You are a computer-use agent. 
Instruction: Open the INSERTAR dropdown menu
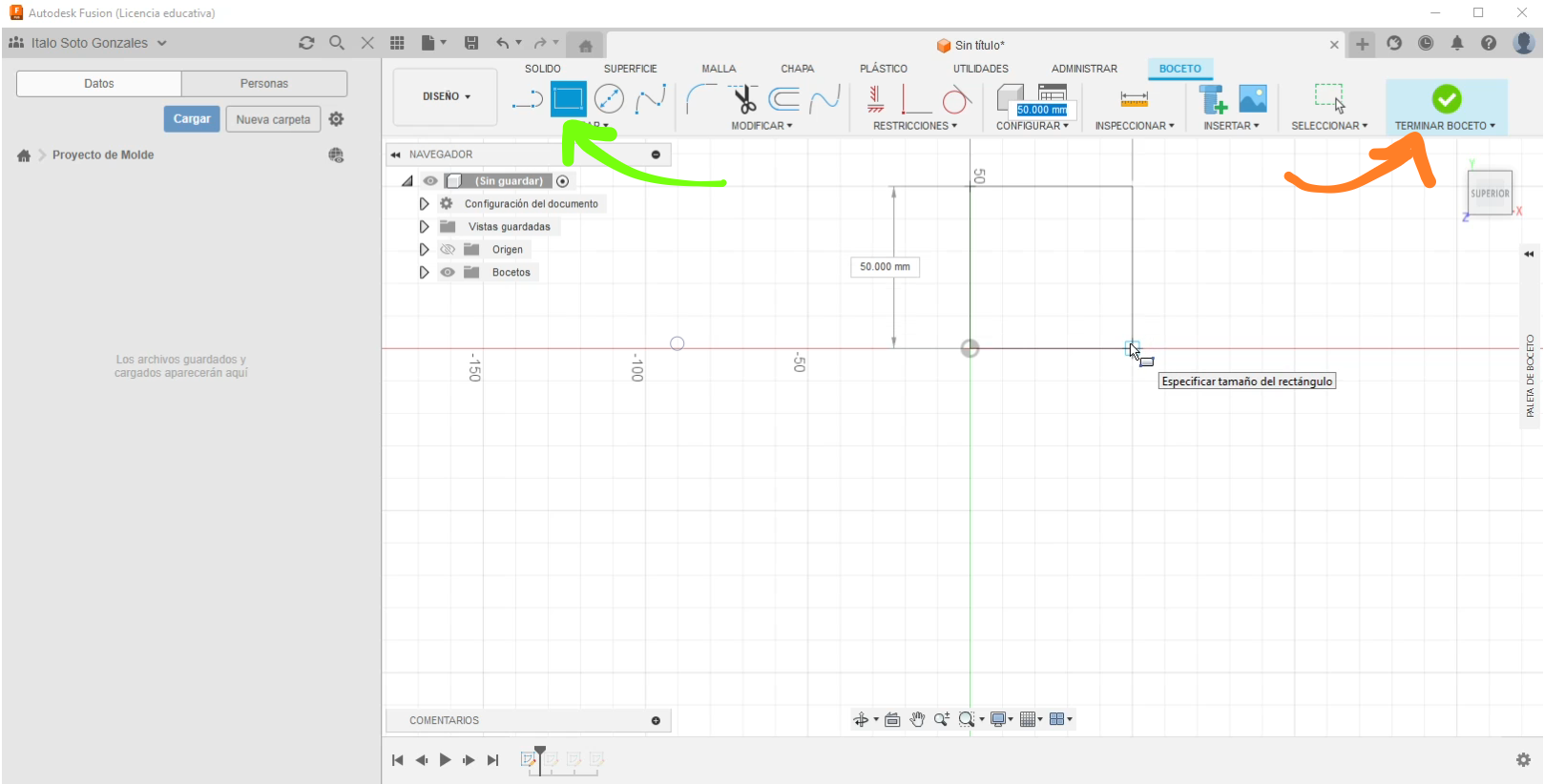point(1231,126)
